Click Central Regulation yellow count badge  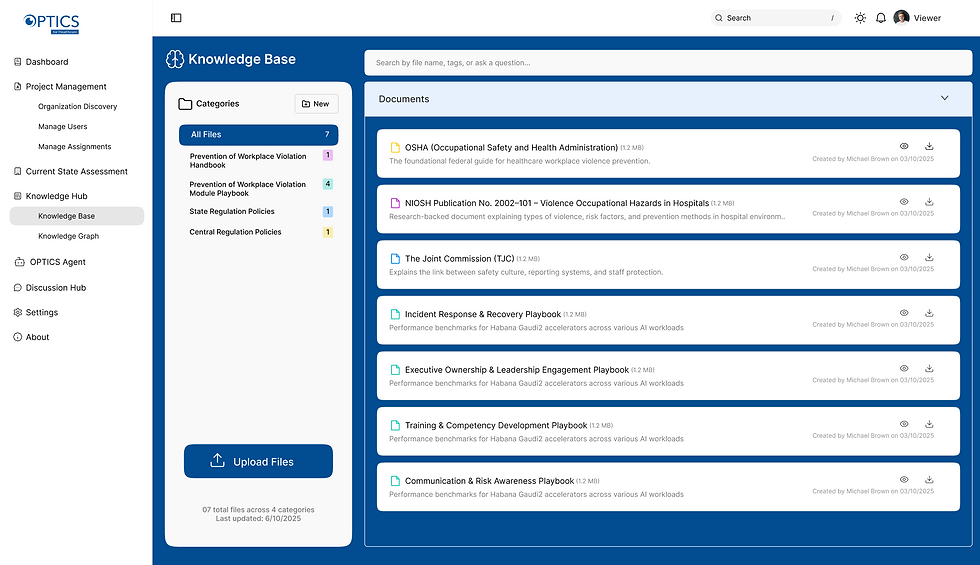328,232
